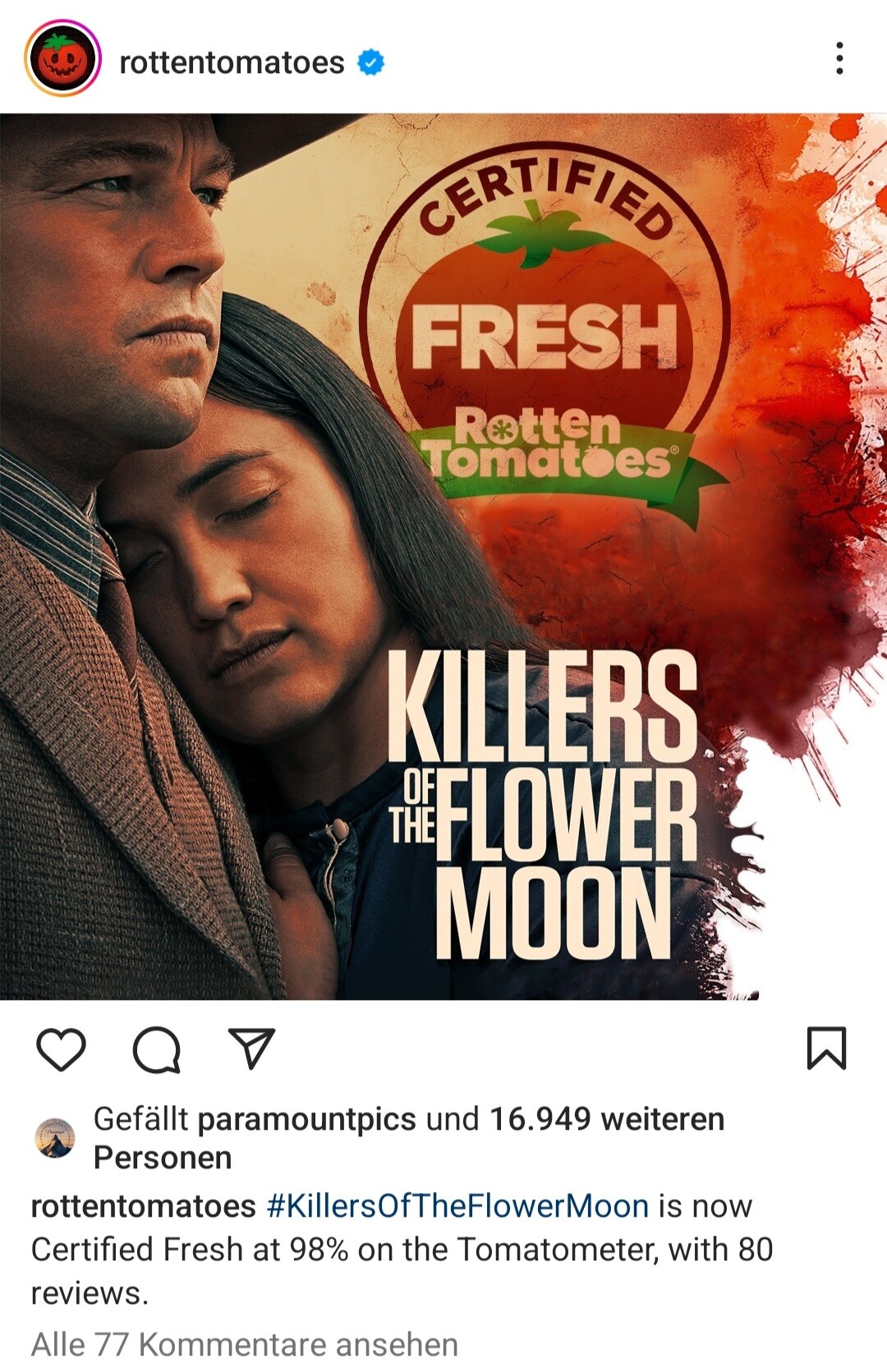
Task: Open the paramountpics avatar next to likes
Action: [x=55, y=1138]
